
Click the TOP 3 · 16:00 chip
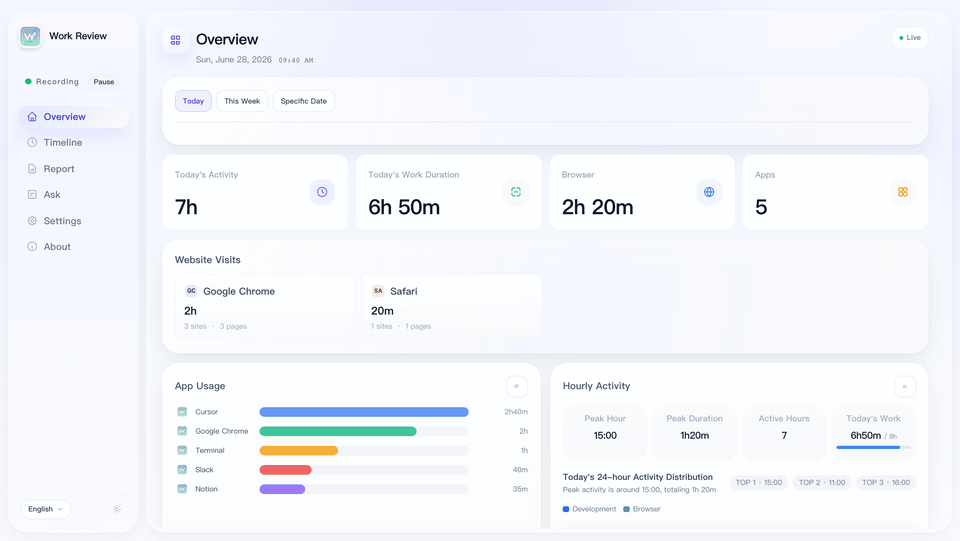click(x=886, y=482)
